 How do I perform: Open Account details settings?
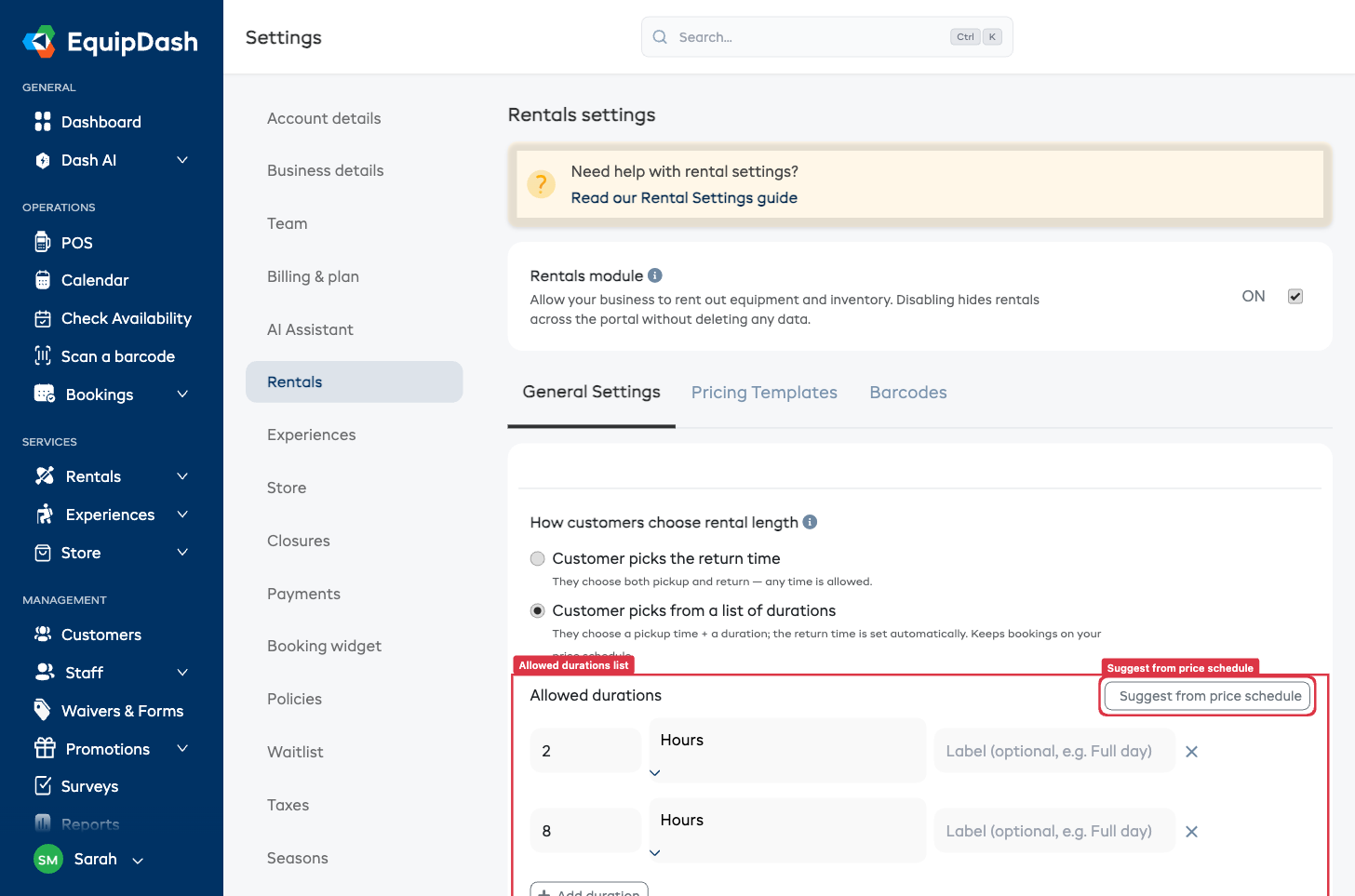point(354,118)
